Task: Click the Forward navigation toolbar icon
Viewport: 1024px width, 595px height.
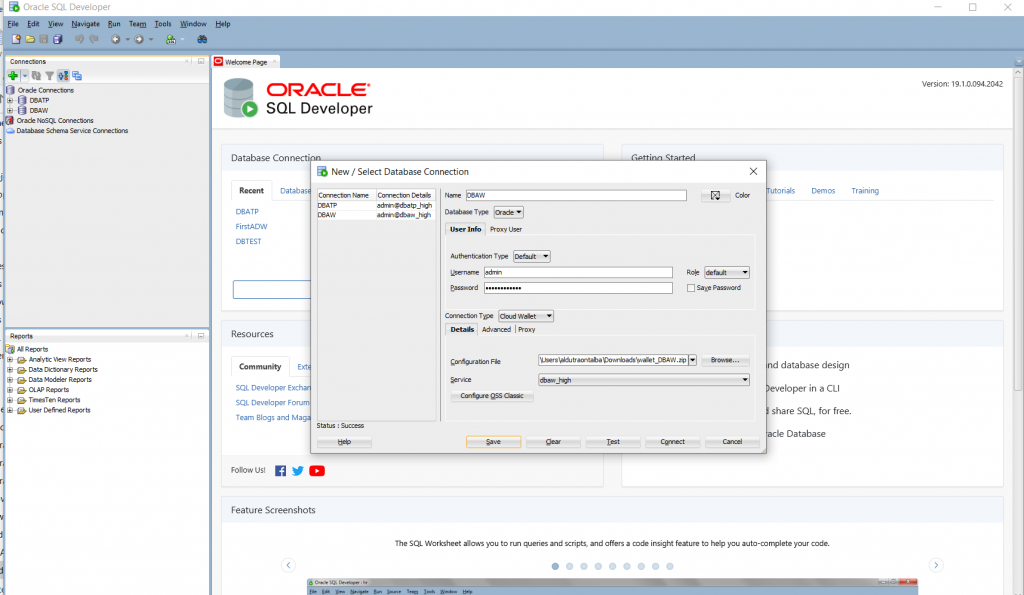Action: 138,39
